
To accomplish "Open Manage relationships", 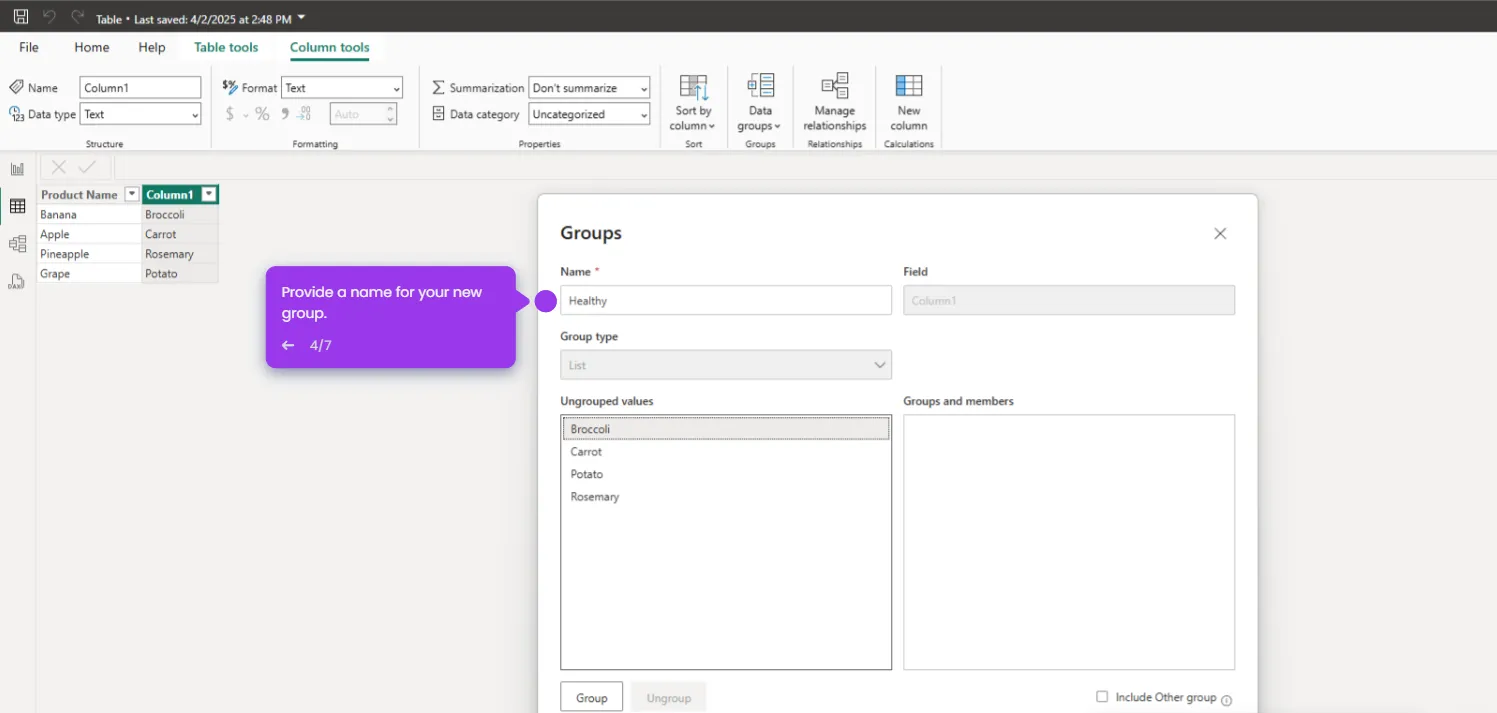I will 835,102.
